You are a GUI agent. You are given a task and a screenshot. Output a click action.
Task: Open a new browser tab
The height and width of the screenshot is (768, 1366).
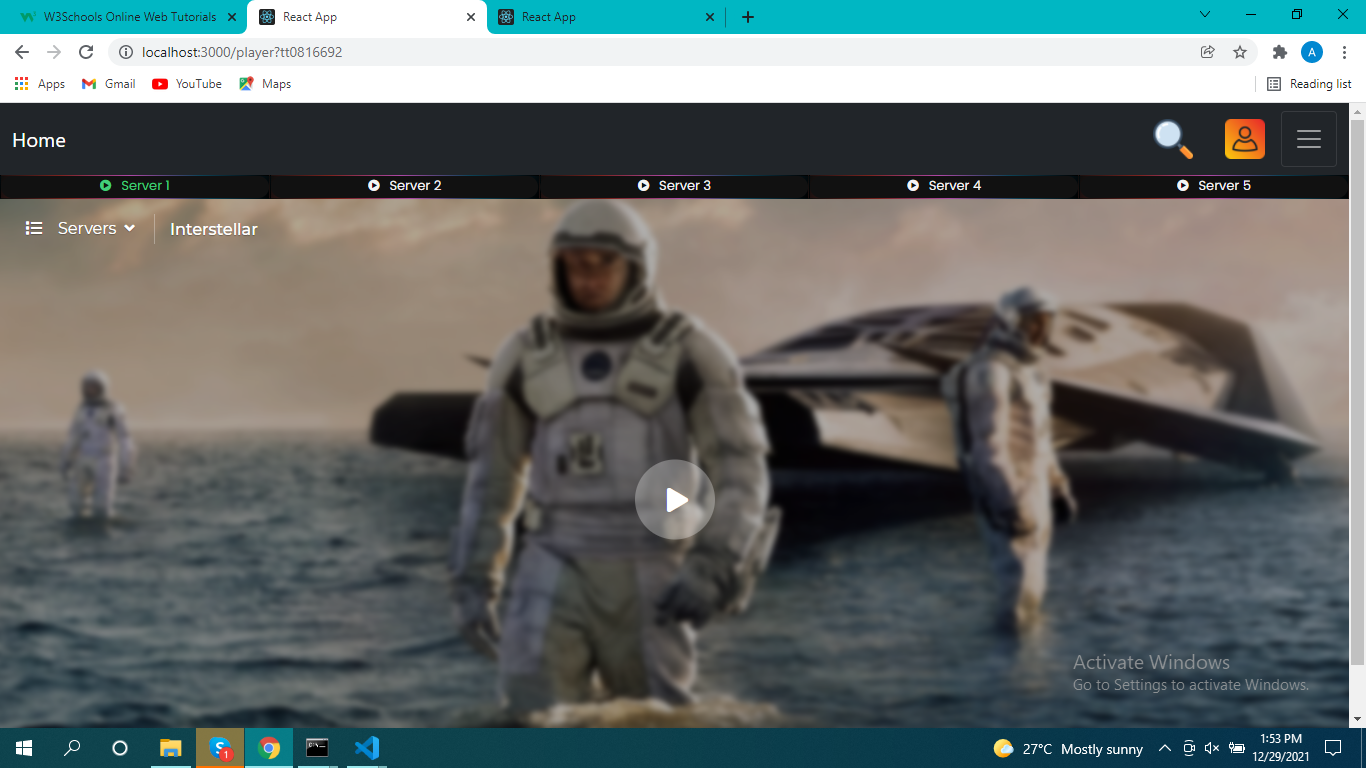click(x=747, y=17)
